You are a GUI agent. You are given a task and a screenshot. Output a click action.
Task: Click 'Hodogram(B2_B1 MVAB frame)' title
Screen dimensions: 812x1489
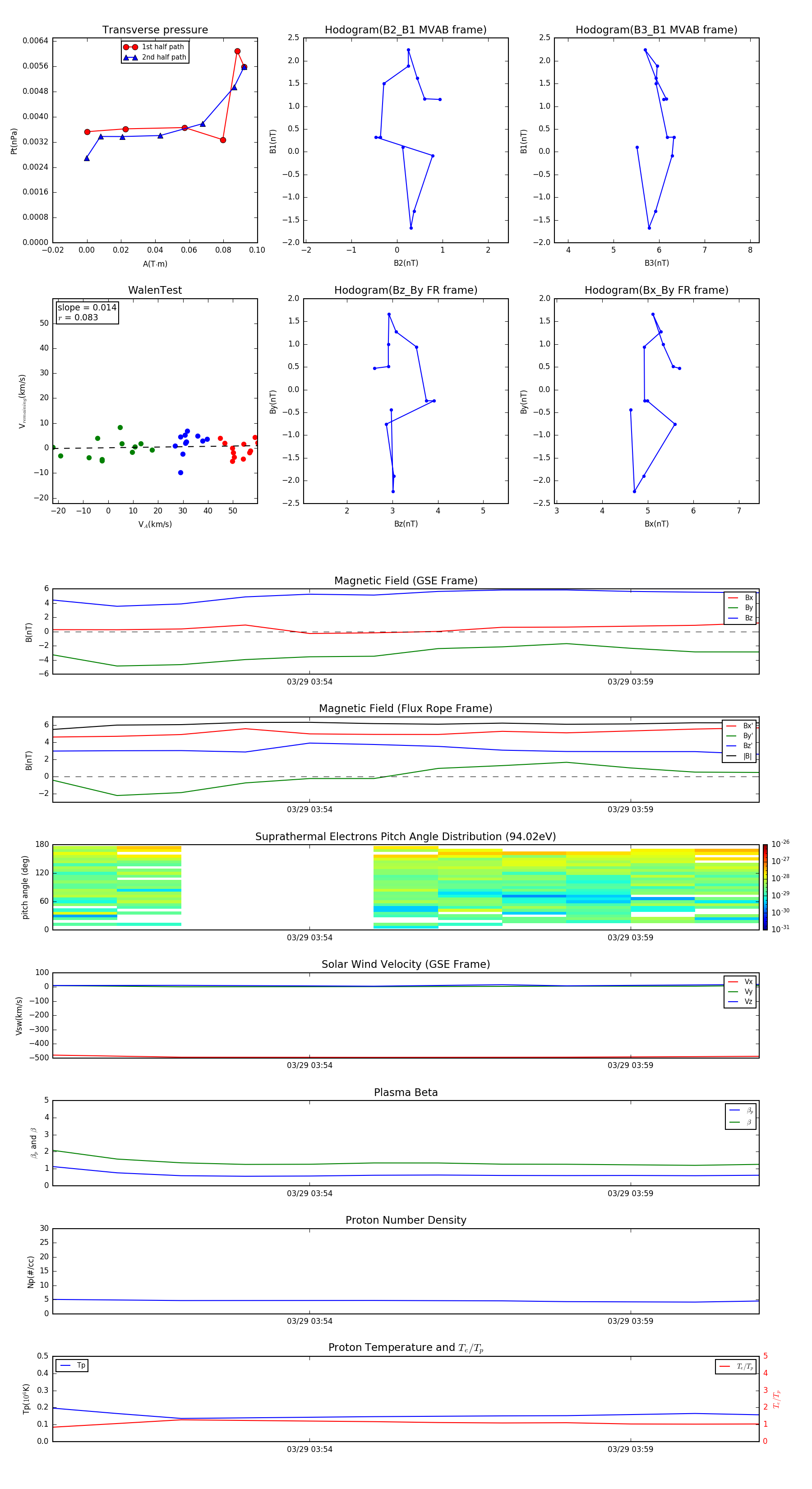pos(406,30)
